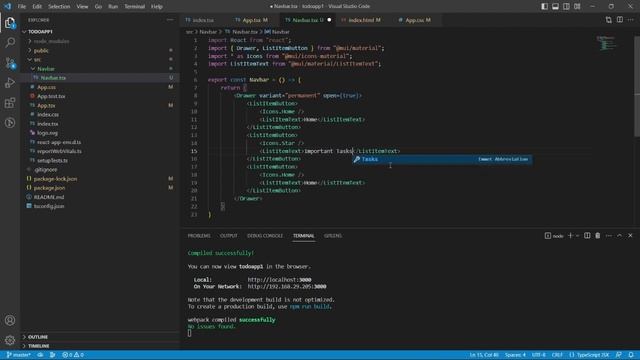640x360 pixels.
Task: Toggle the secondary sidebar layout icon
Action: pyautogui.click(x=566, y=7)
